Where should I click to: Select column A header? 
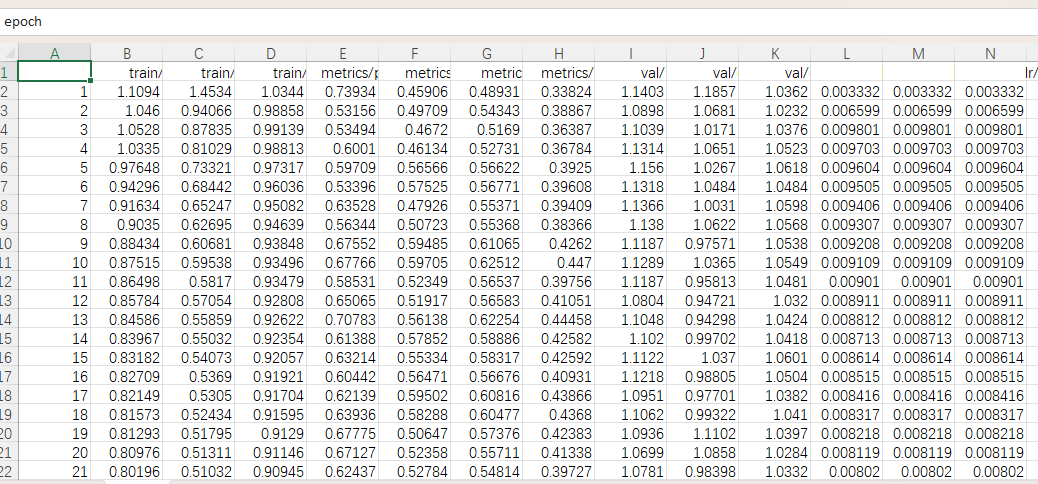[x=54, y=53]
